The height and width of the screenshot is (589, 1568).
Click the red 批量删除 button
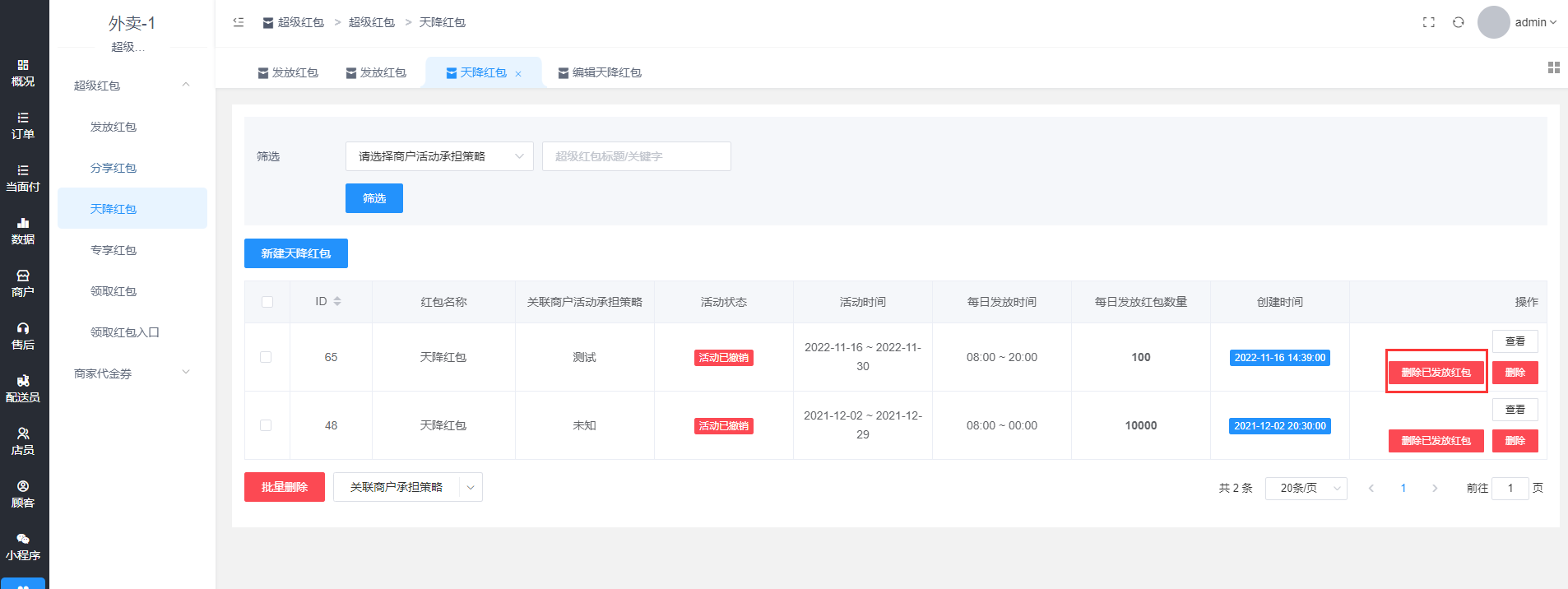[285, 487]
